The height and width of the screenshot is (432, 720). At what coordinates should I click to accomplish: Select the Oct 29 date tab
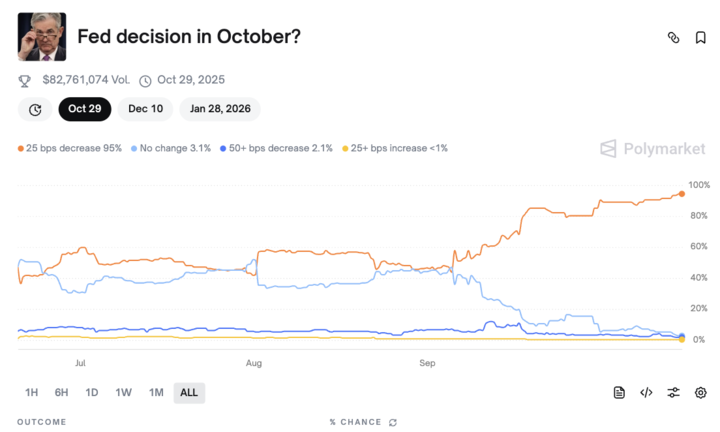coord(84,110)
